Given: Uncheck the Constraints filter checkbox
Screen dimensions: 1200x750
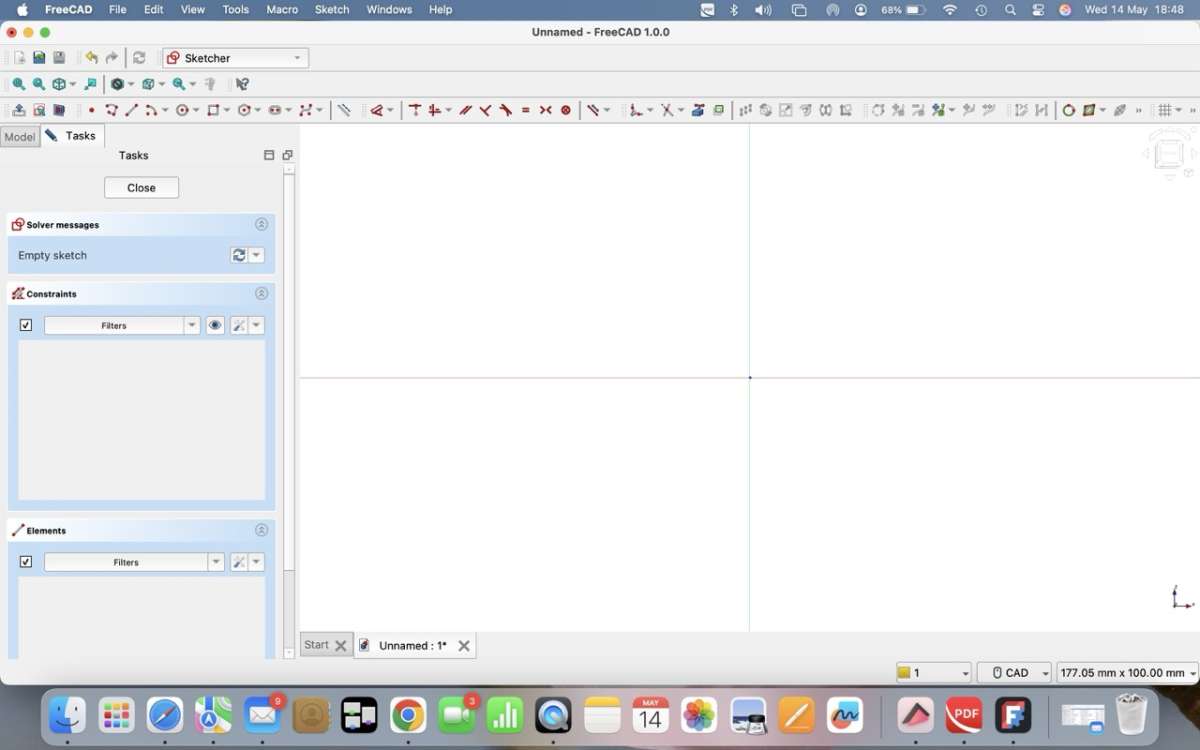Looking at the screenshot, I should coord(26,325).
